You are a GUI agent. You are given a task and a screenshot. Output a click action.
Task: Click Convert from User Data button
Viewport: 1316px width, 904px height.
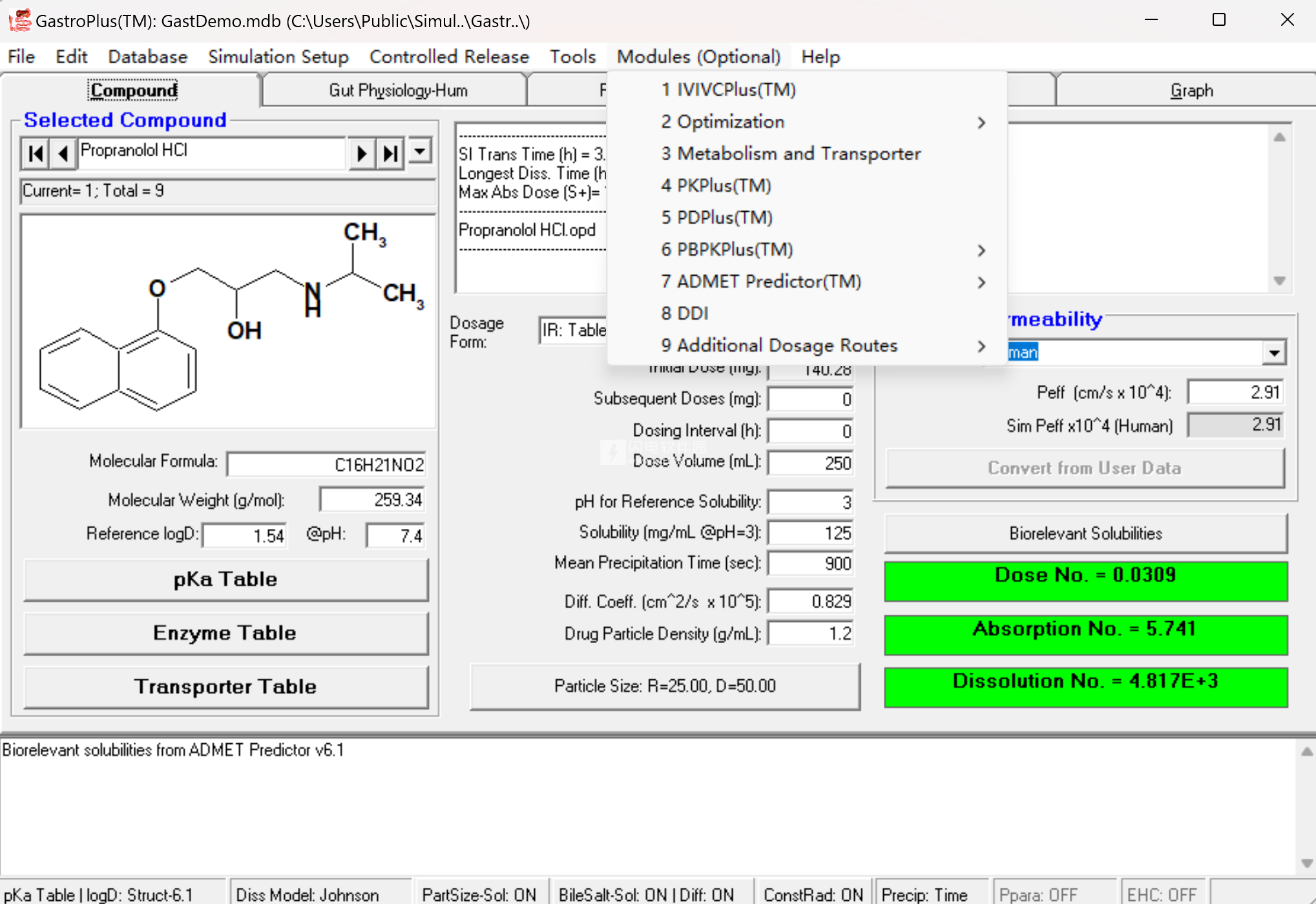[x=1085, y=468]
